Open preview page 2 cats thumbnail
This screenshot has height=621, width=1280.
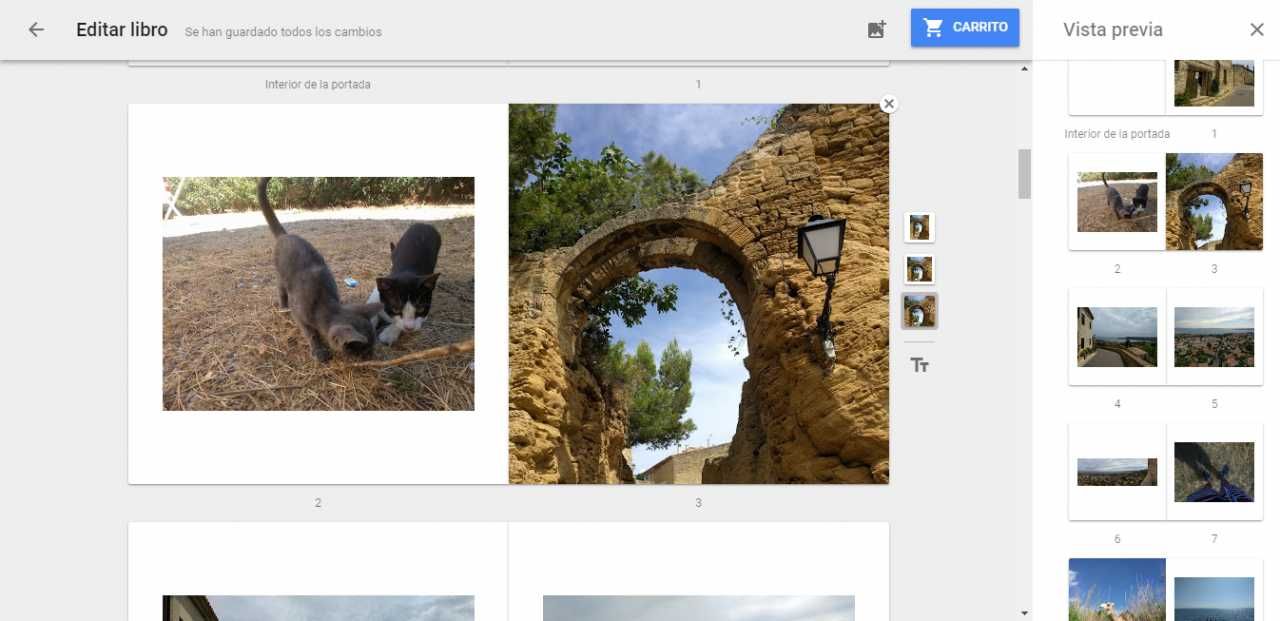click(1117, 201)
